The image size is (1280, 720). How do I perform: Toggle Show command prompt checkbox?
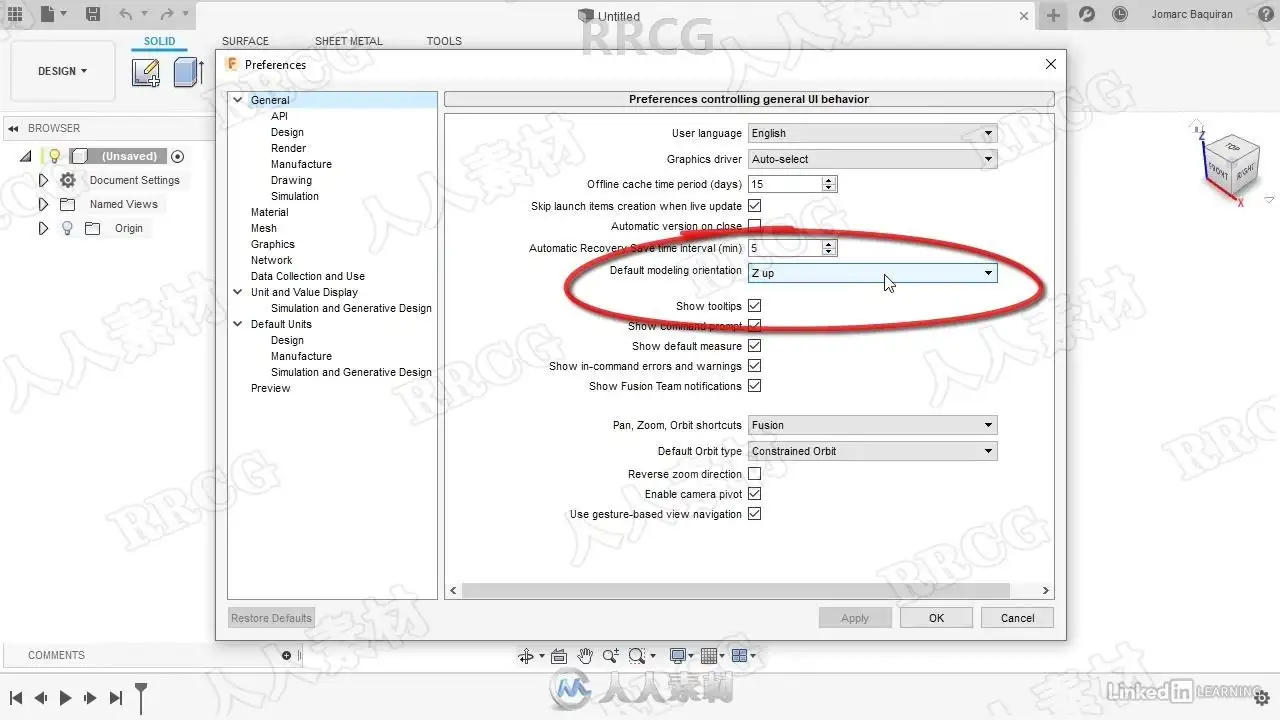[755, 326]
